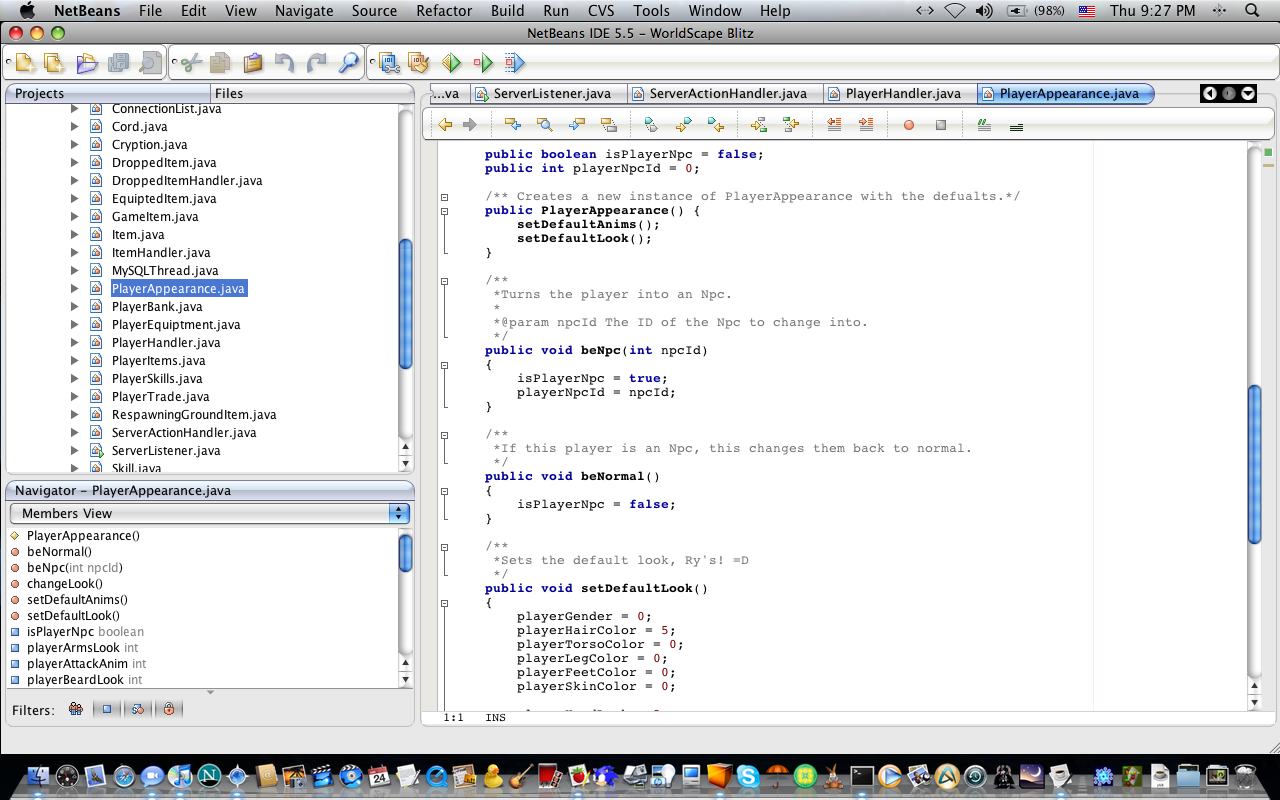Click the Projects panel scrollbar thumb
Screen dimensions: 1280x800
pyautogui.click(x=406, y=305)
